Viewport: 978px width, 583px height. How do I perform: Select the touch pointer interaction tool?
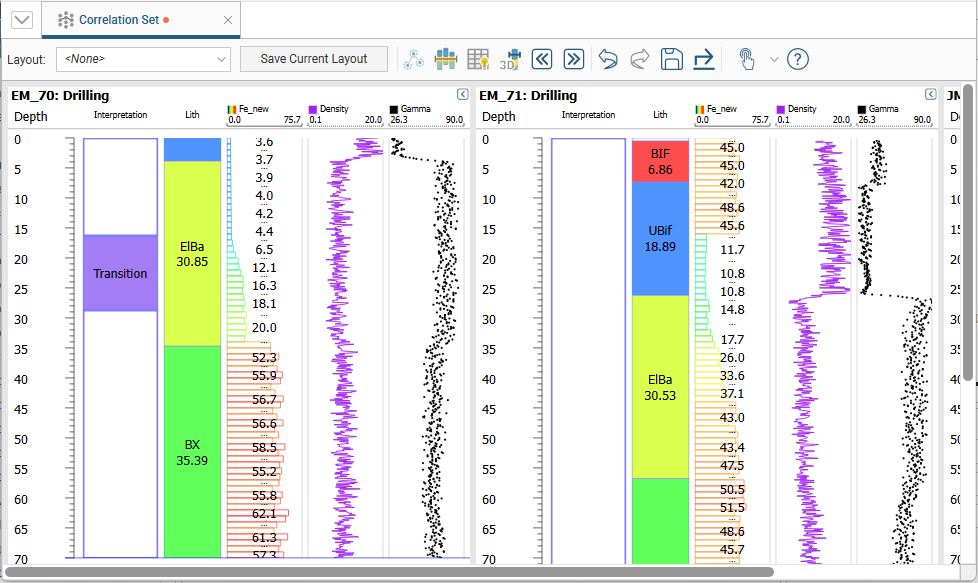(x=746, y=59)
